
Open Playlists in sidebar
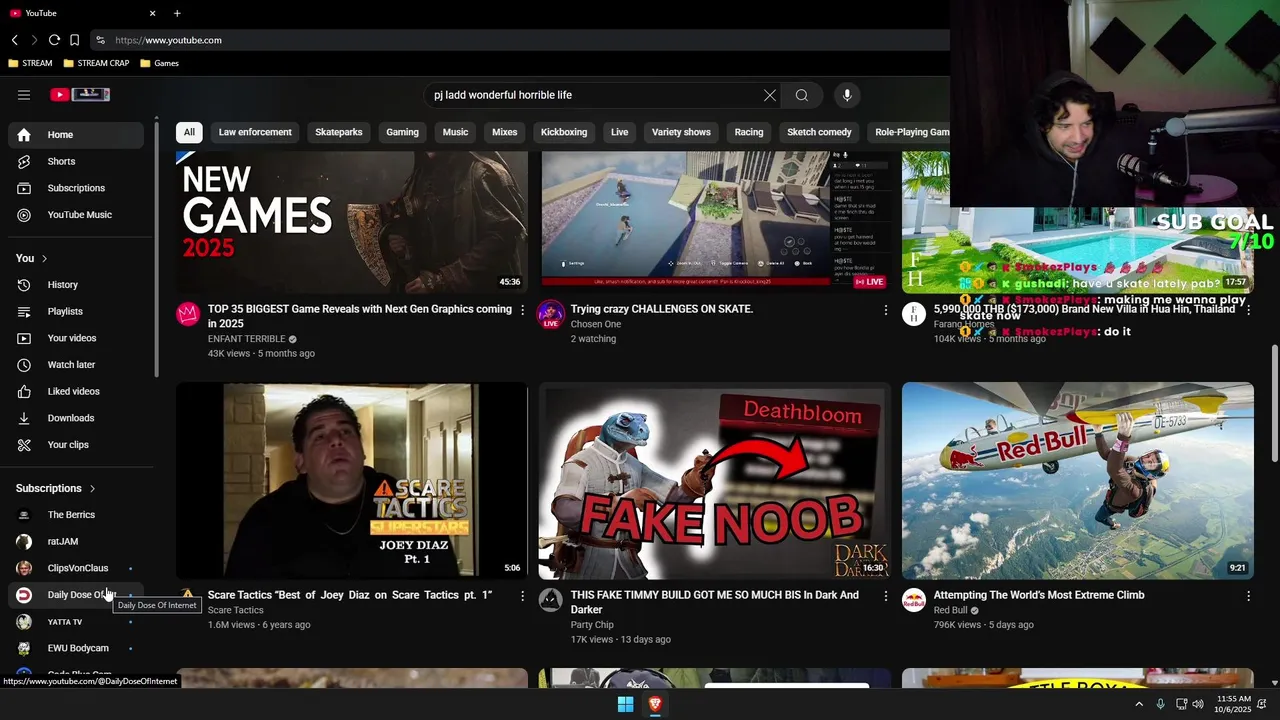(x=76, y=311)
